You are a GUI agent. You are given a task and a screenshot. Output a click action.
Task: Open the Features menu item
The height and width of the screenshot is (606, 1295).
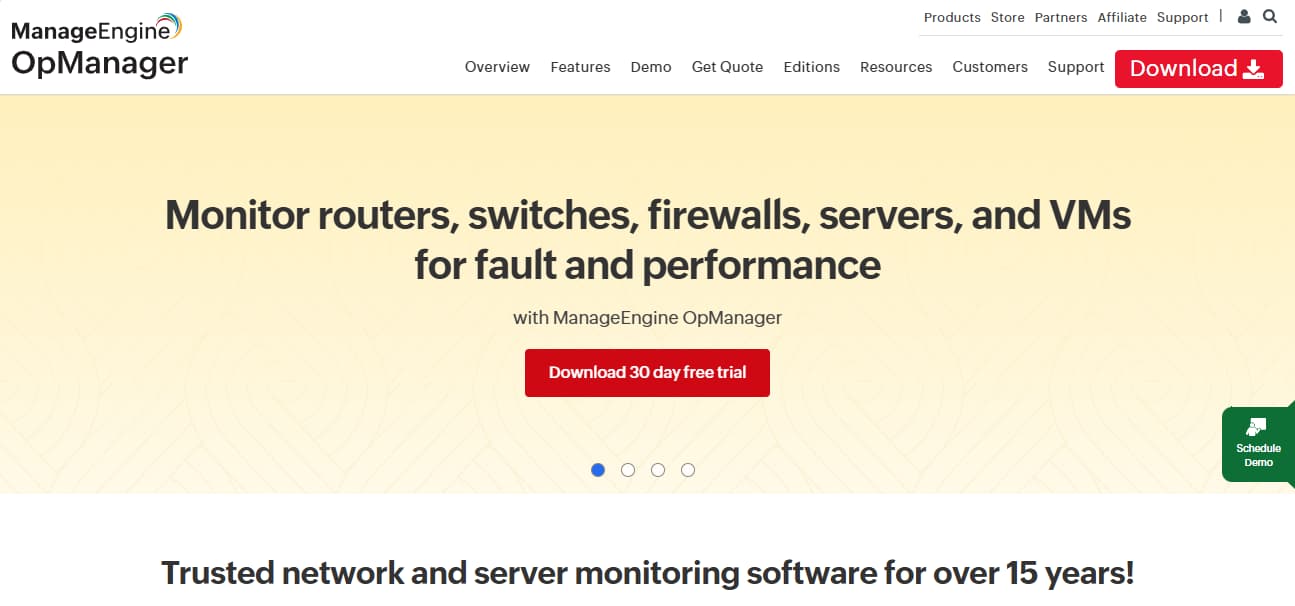(580, 67)
